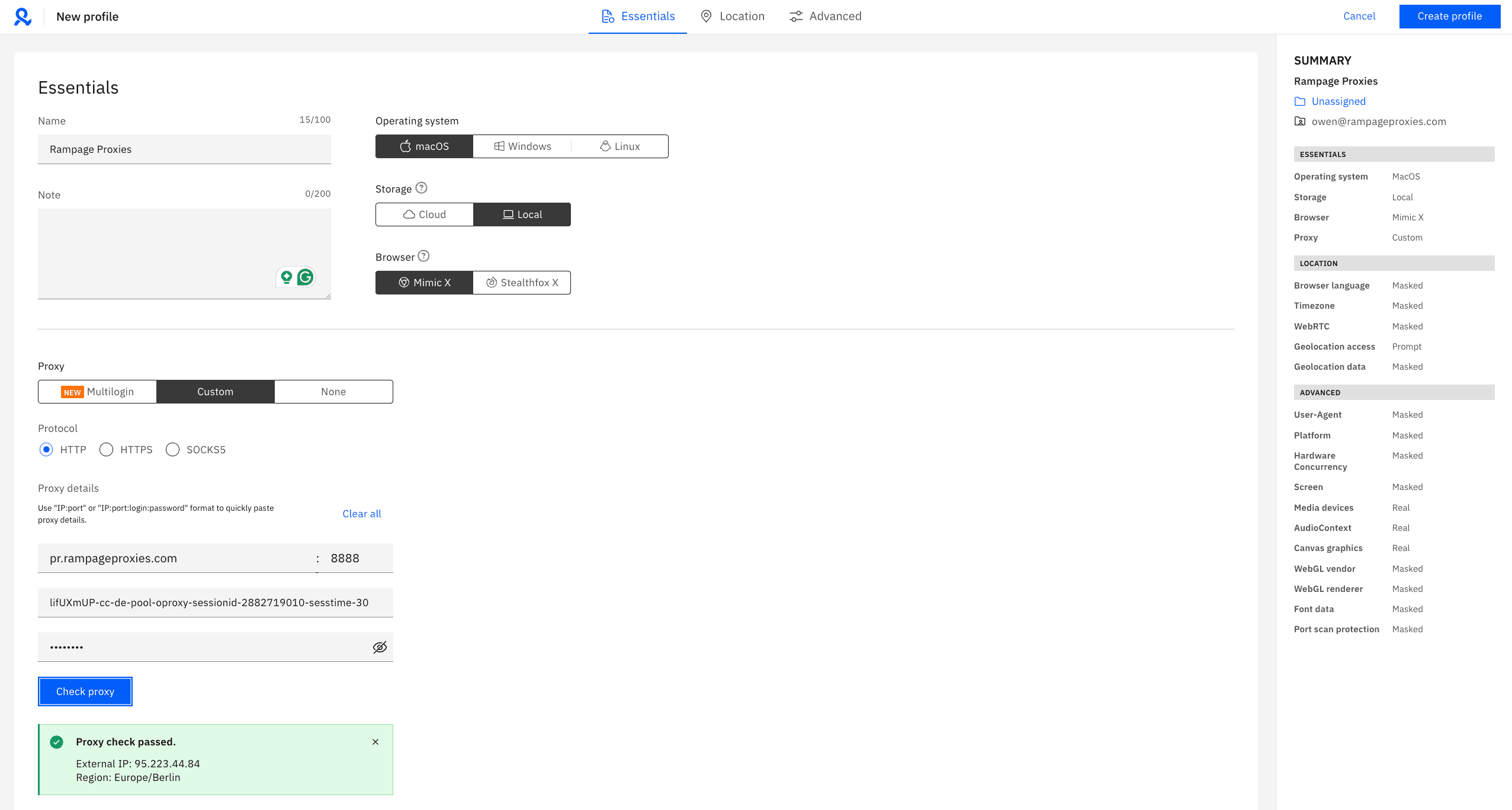
Task: Click Cancel to discard profile
Action: [1359, 17]
